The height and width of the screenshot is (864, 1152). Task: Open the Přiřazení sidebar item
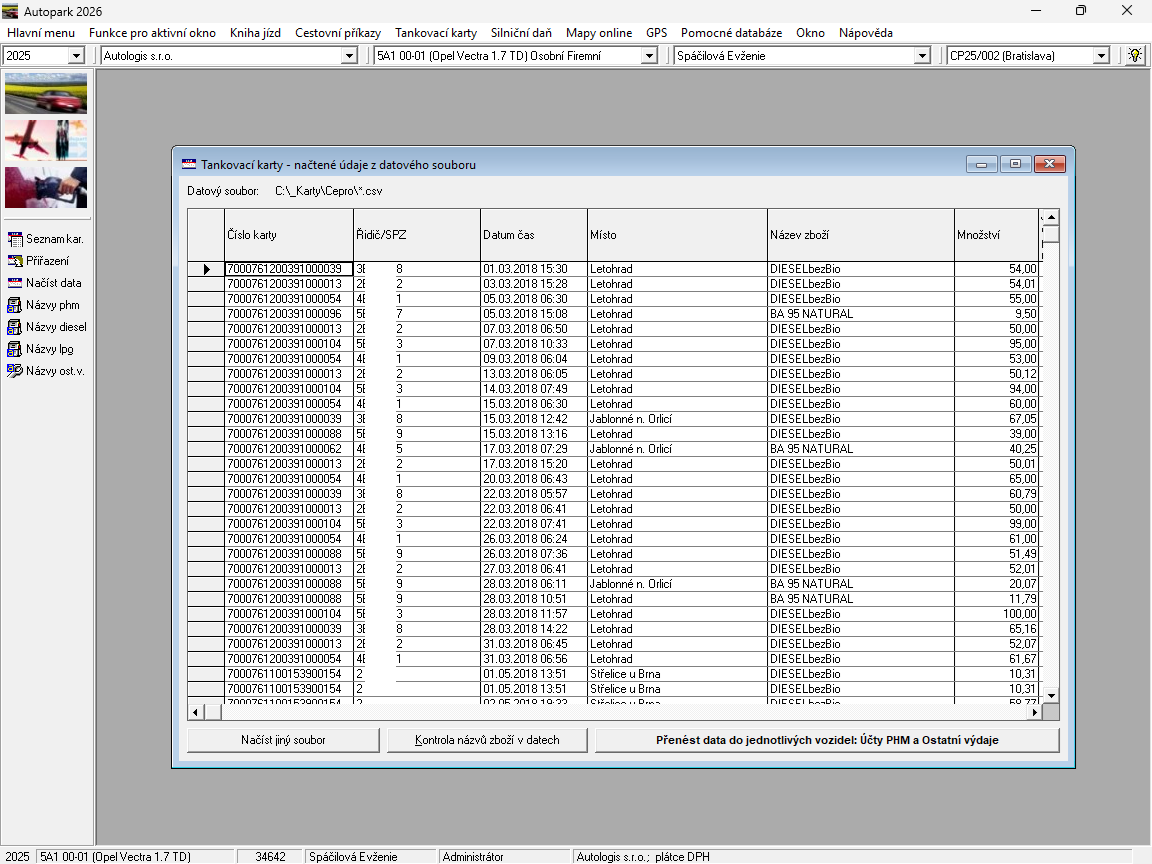[x=15, y=261]
